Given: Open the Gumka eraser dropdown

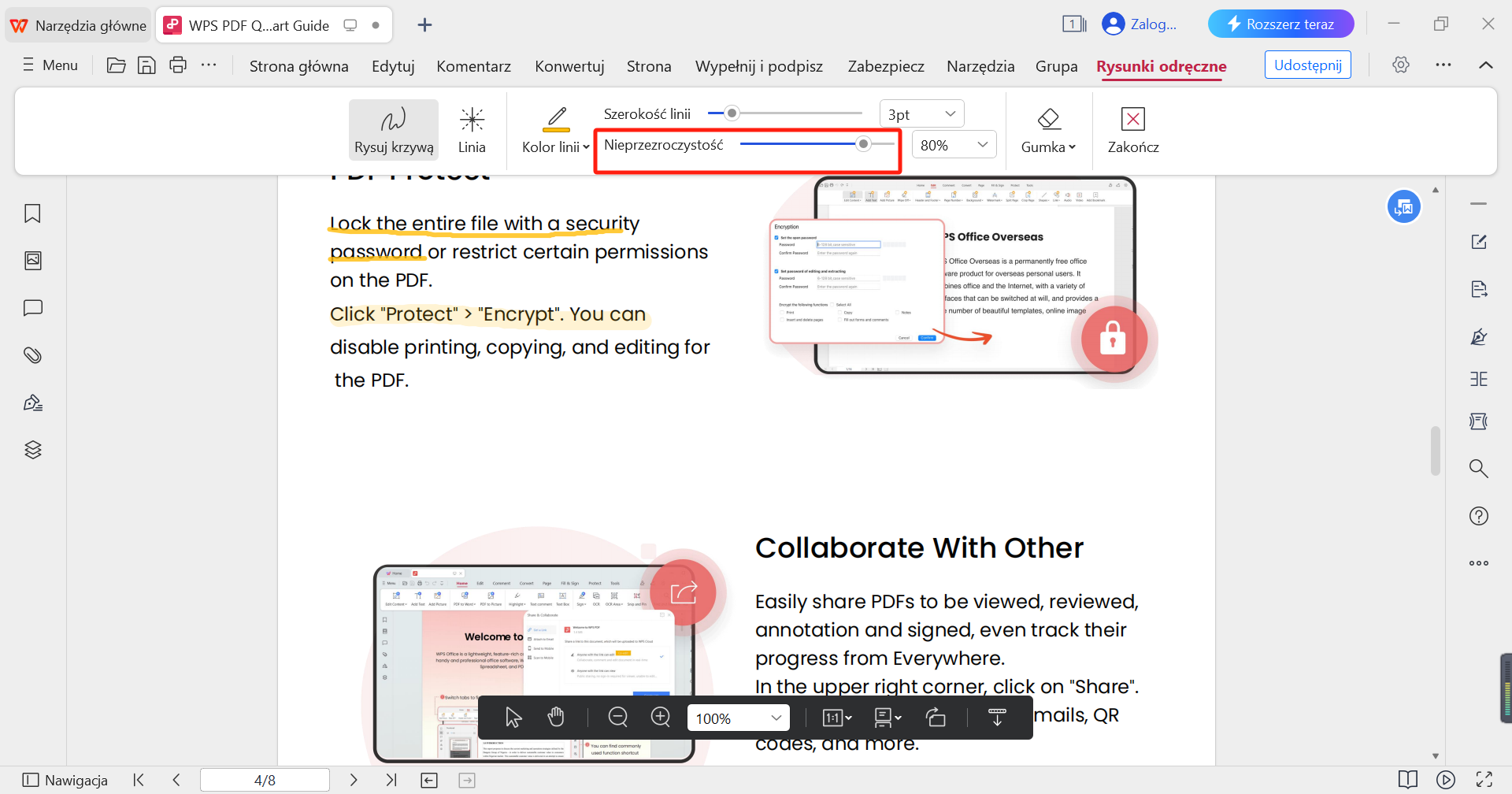Looking at the screenshot, I should 1048,130.
